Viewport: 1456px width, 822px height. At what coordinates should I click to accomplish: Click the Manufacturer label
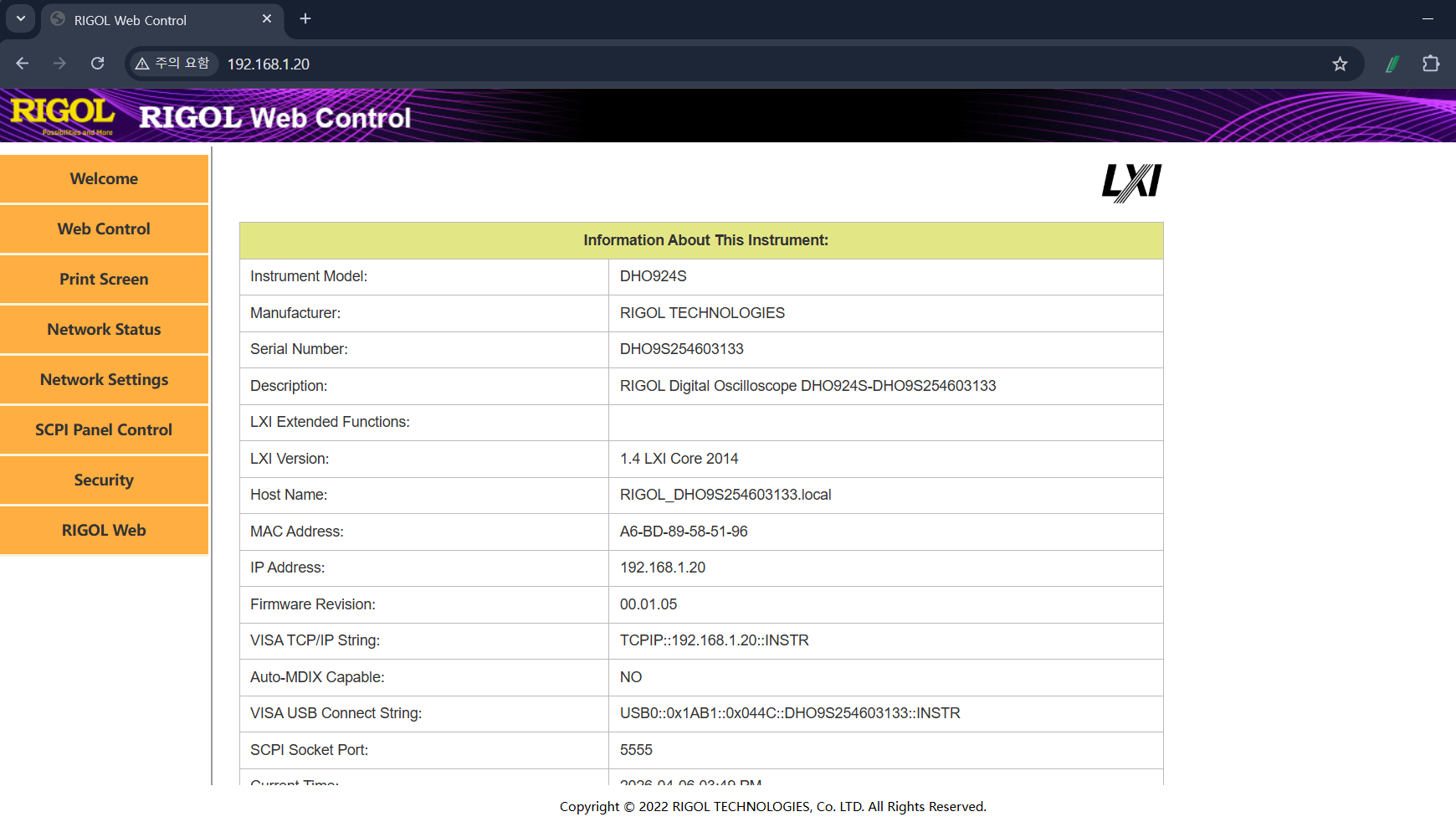tap(295, 313)
